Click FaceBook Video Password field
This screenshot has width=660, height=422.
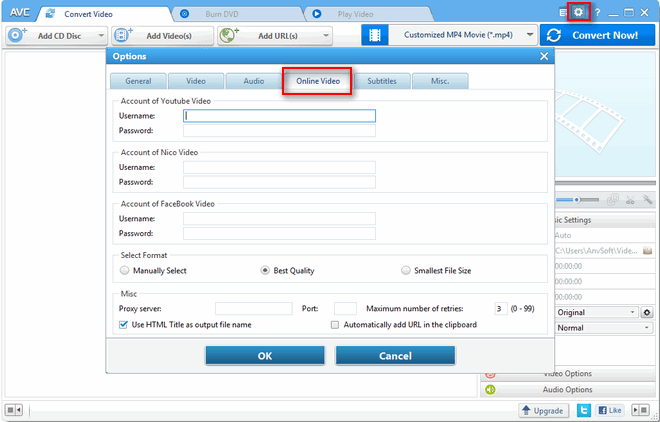[279, 234]
